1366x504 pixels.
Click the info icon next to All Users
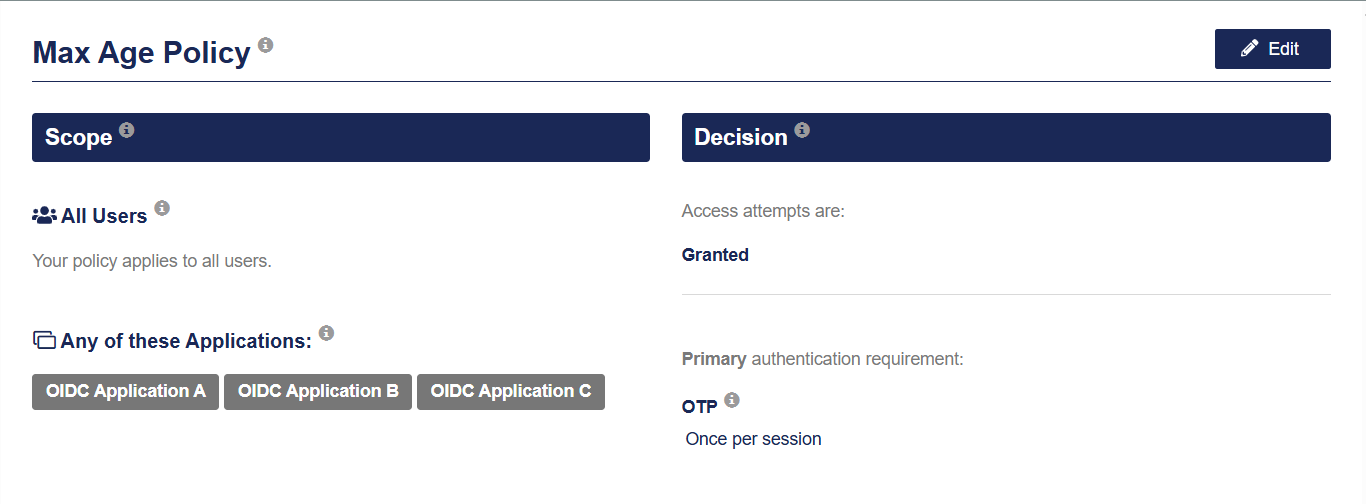click(x=162, y=208)
